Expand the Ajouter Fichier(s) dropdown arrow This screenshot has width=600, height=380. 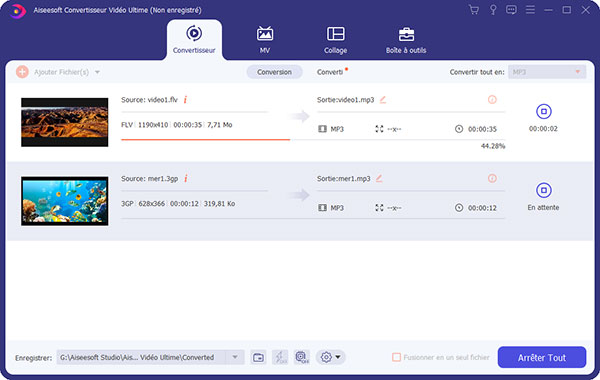pyautogui.click(x=97, y=72)
